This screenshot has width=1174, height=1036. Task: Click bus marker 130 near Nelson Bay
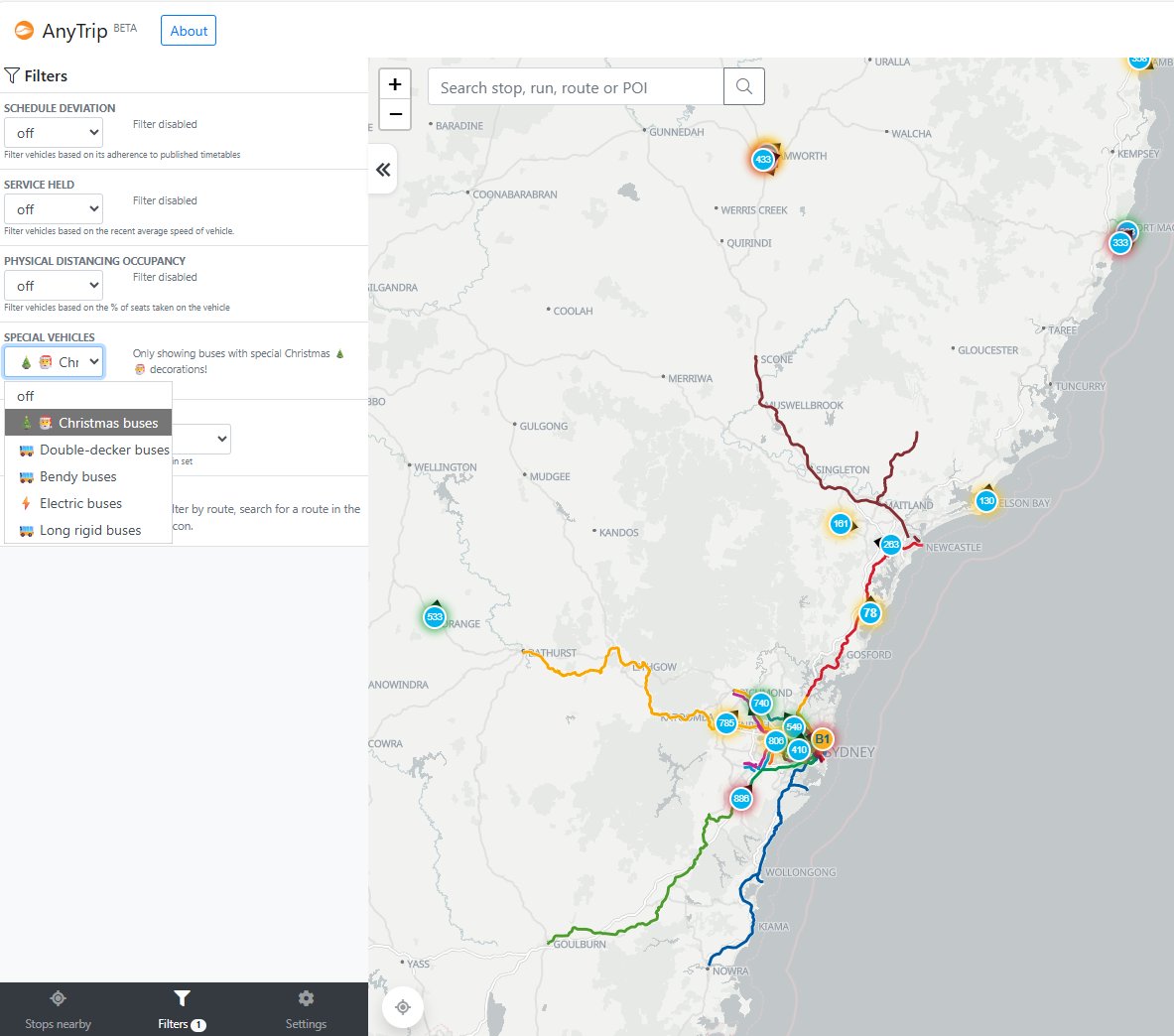[x=985, y=501]
